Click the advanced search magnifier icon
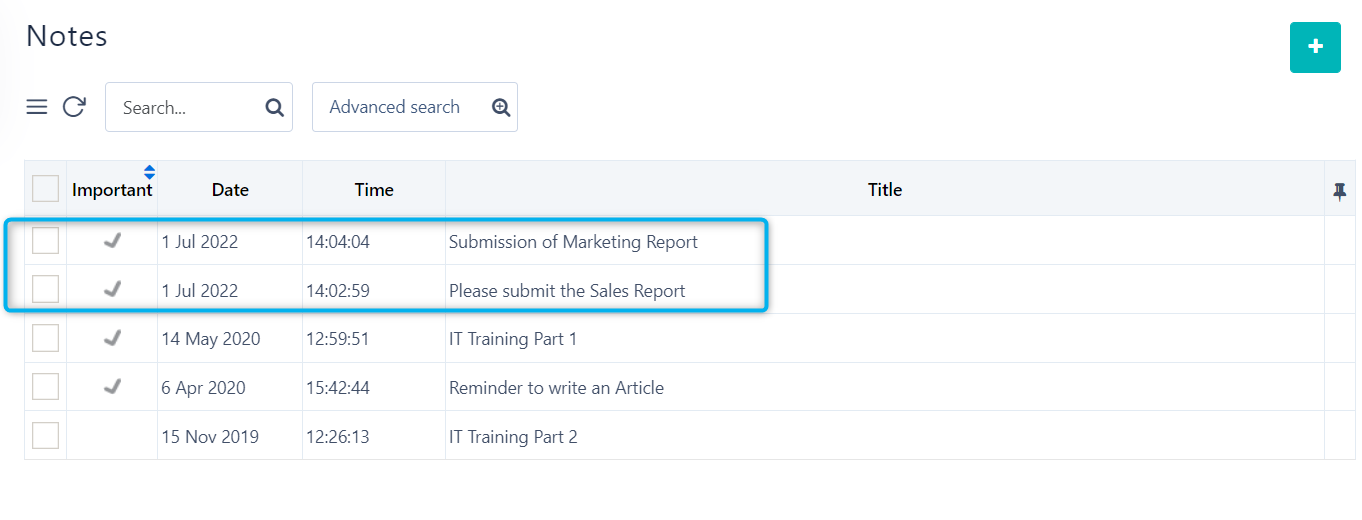Viewport: 1362px width, 520px height. (x=501, y=108)
